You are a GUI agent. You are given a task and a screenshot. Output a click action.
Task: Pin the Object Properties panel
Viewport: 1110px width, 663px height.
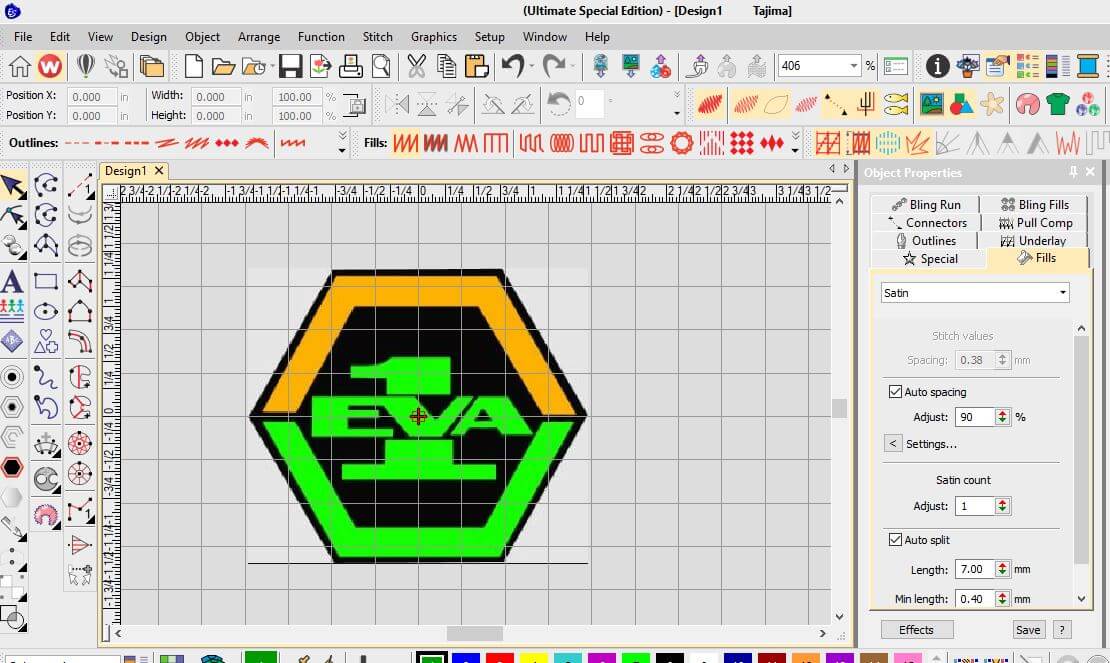tap(1073, 172)
